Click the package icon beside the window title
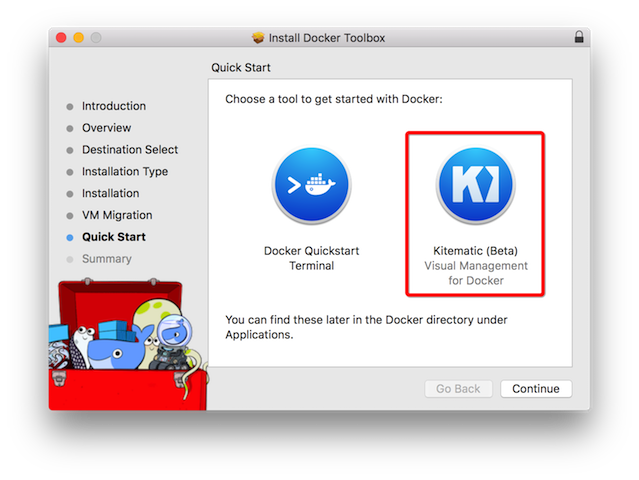The width and height of the screenshot is (639, 480). [258, 38]
